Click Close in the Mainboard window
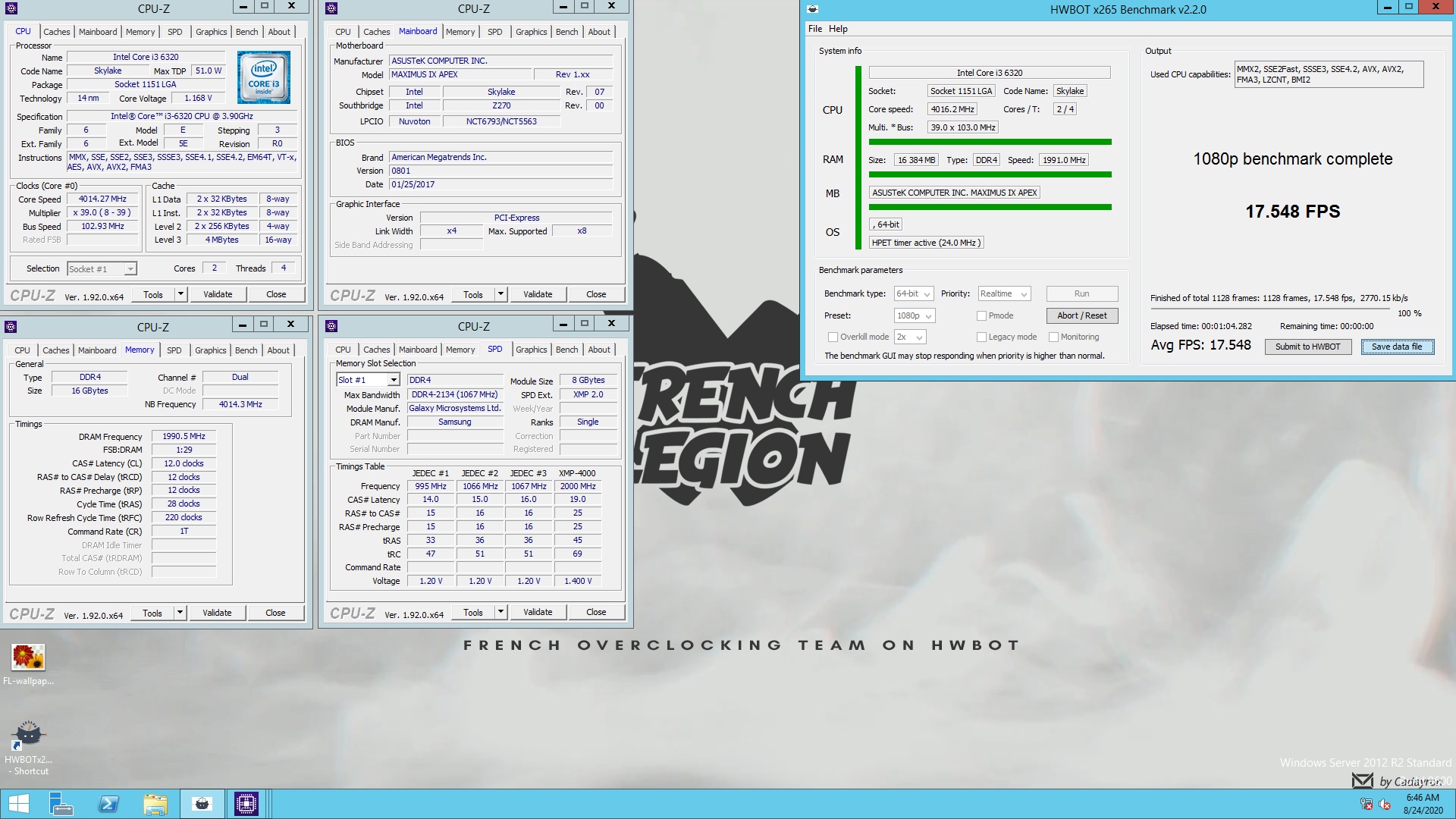The image size is (1456, 819). pyautogui.click(x=596, y=294)
